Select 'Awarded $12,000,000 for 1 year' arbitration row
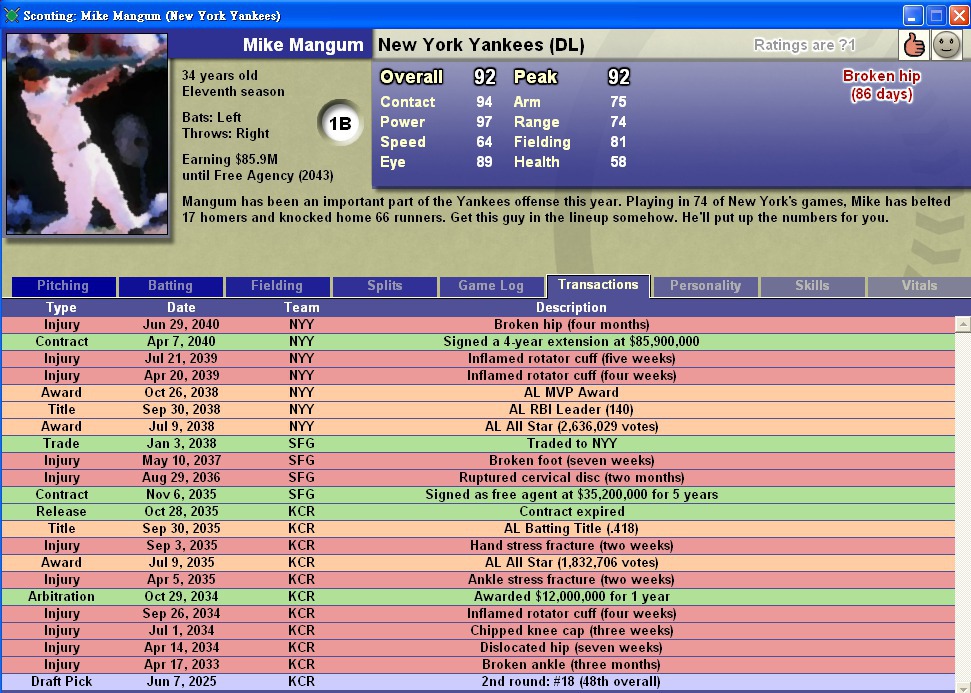971x693 pixels. [478, 597]
